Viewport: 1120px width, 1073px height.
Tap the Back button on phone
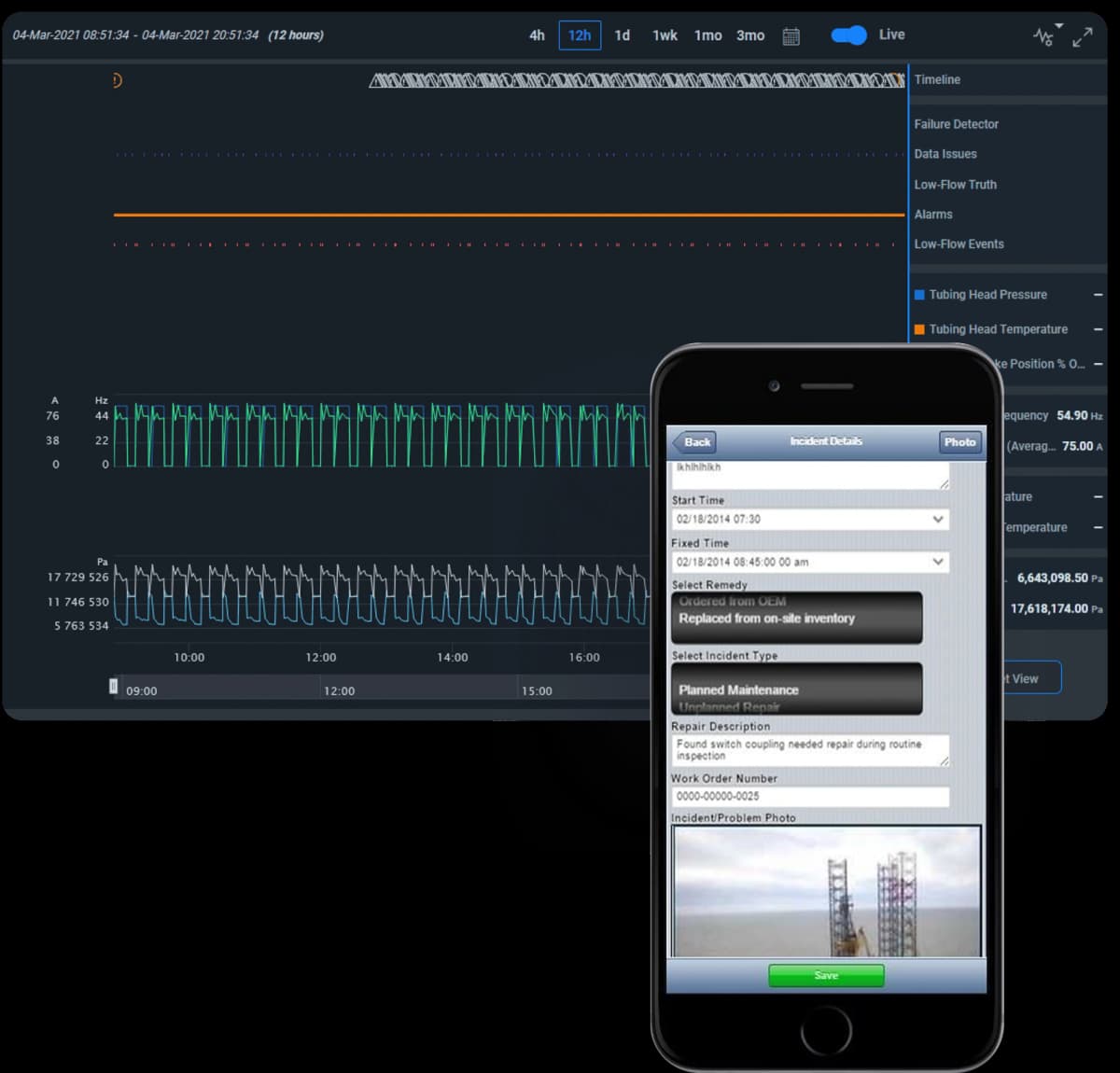tap(694, 442)
